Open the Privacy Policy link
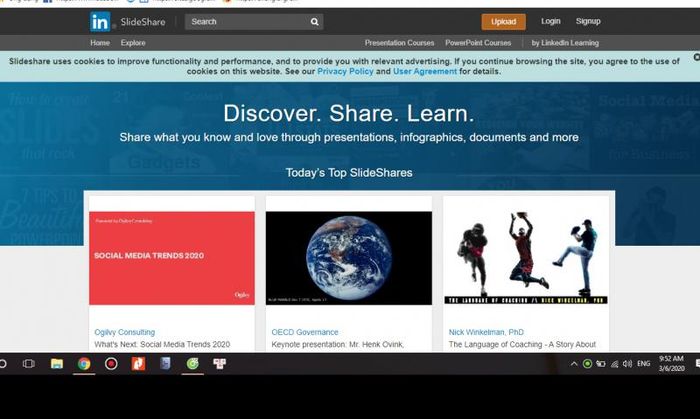Screen dimensions: 700x419 [345, 71]
